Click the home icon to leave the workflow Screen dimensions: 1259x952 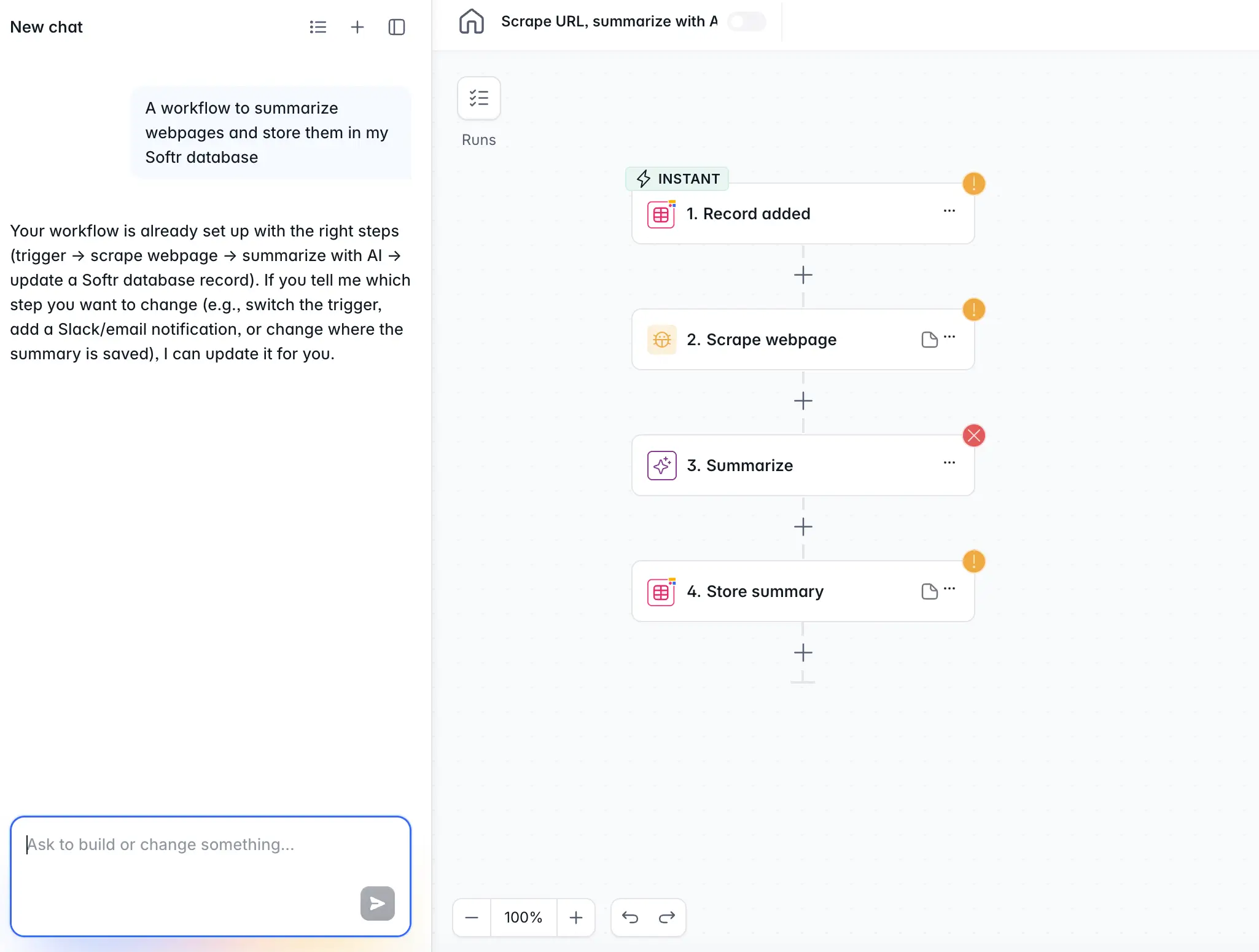point(472,21)
